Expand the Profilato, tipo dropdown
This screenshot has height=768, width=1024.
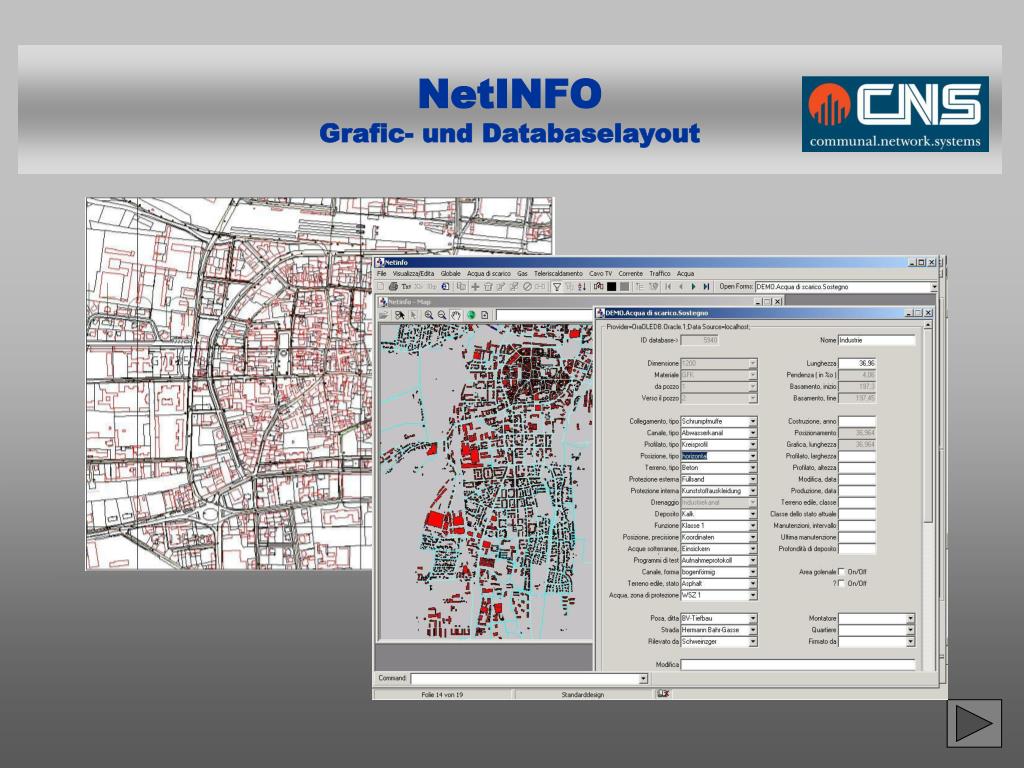(753, 445)
